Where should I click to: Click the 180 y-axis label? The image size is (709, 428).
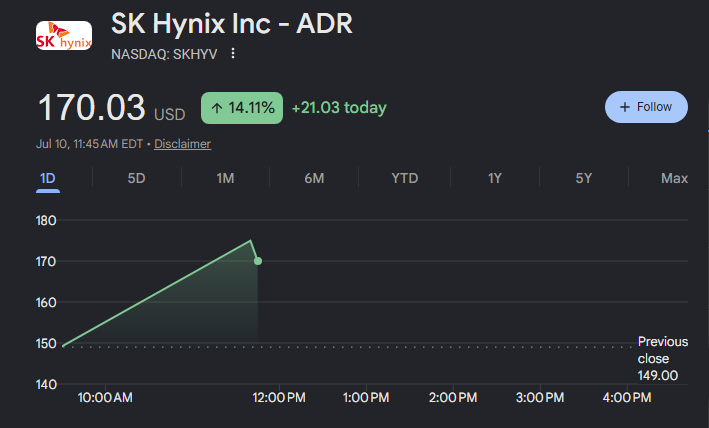pos(46,221)
